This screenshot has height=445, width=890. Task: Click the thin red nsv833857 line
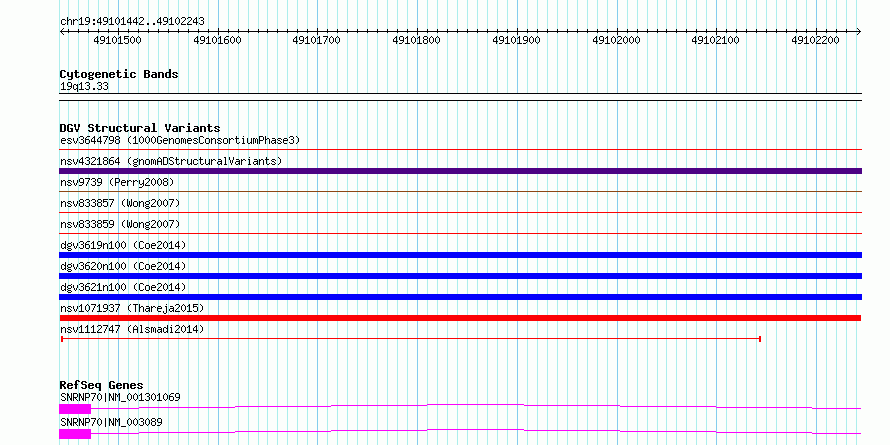click(x=460, y=213)
